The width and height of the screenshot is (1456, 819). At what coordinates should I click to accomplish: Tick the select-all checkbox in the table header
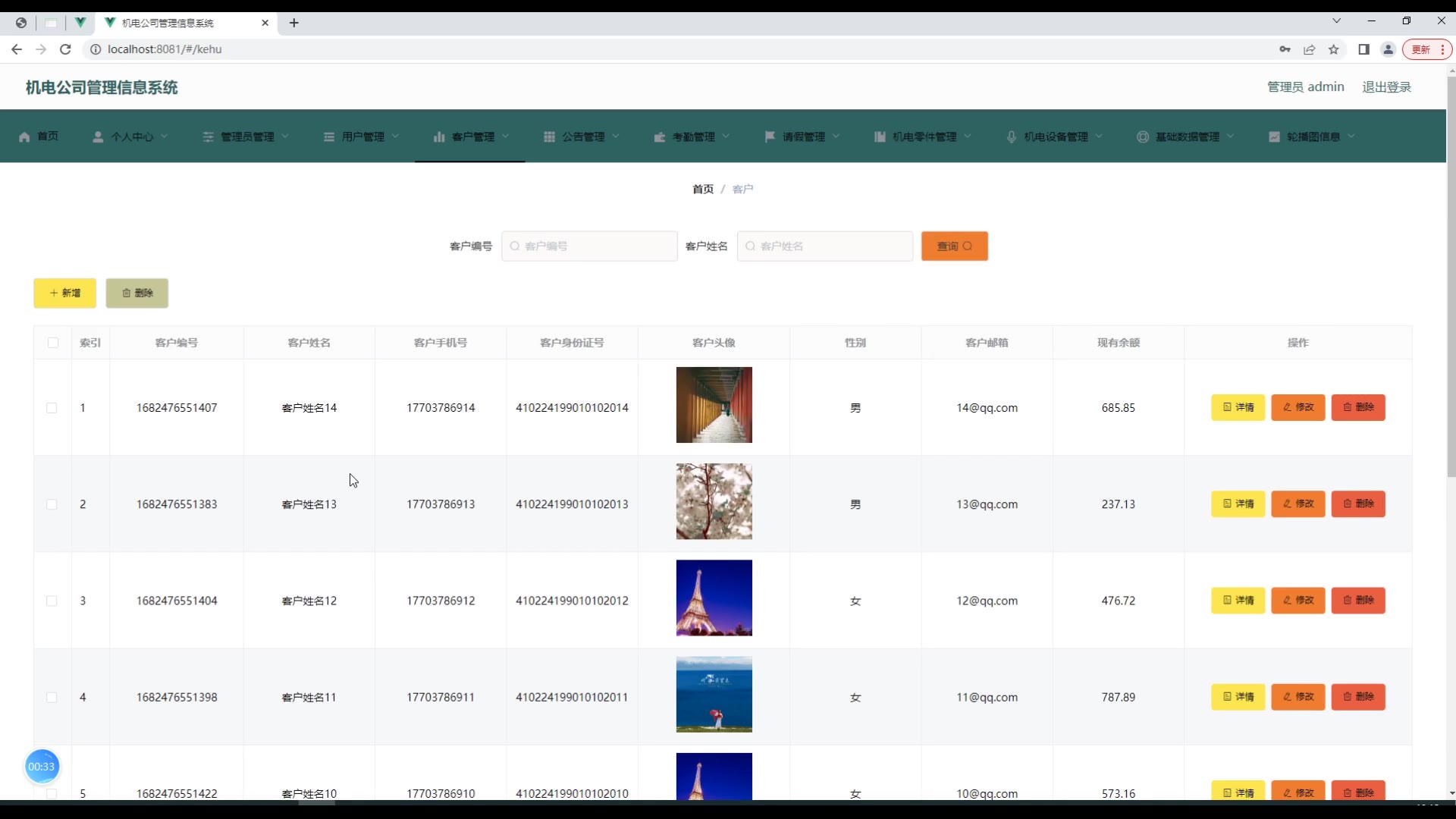[53, 343]
